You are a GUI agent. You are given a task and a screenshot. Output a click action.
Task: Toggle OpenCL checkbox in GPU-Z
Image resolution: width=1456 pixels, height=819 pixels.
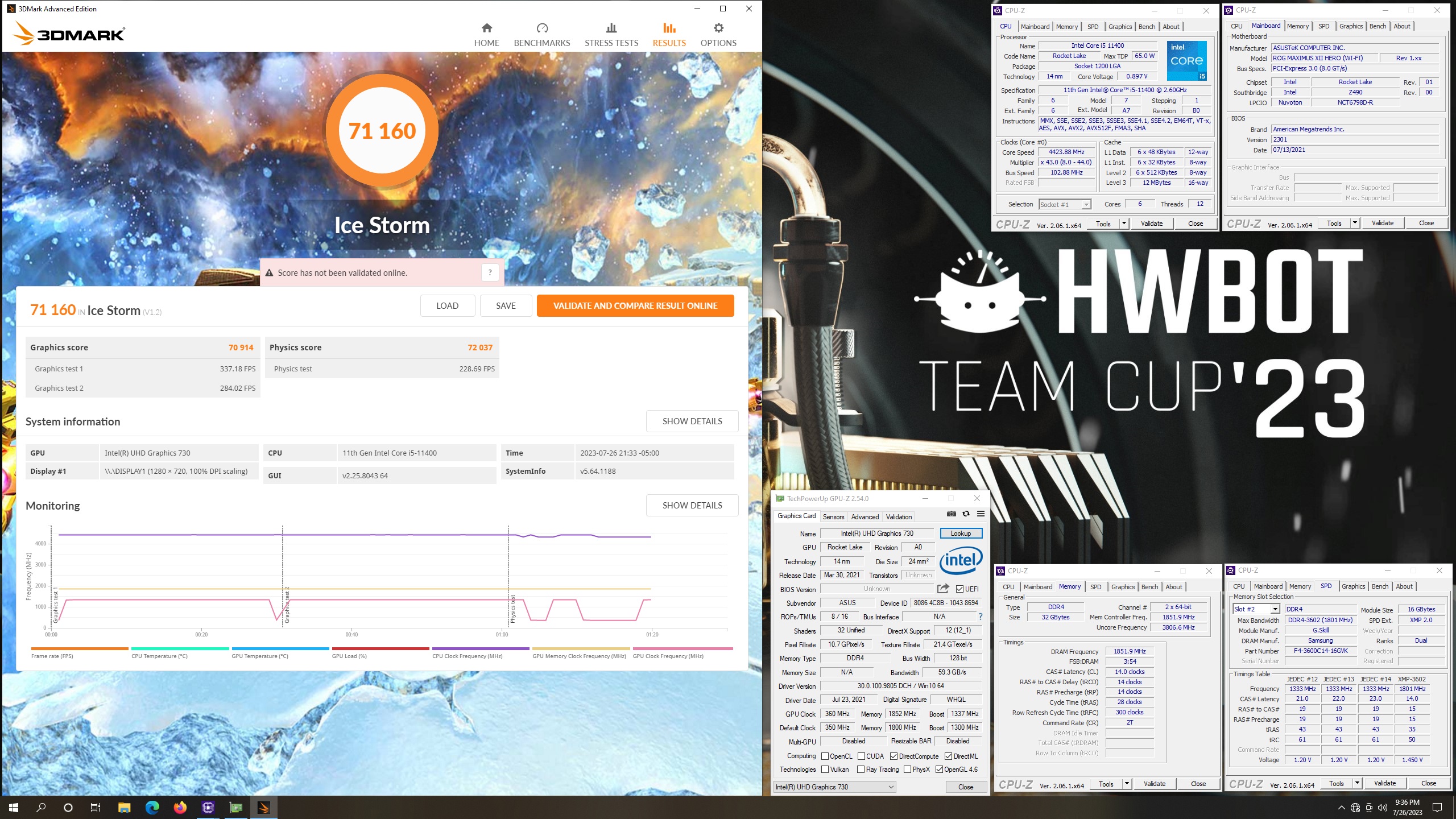tap(825, 756)
